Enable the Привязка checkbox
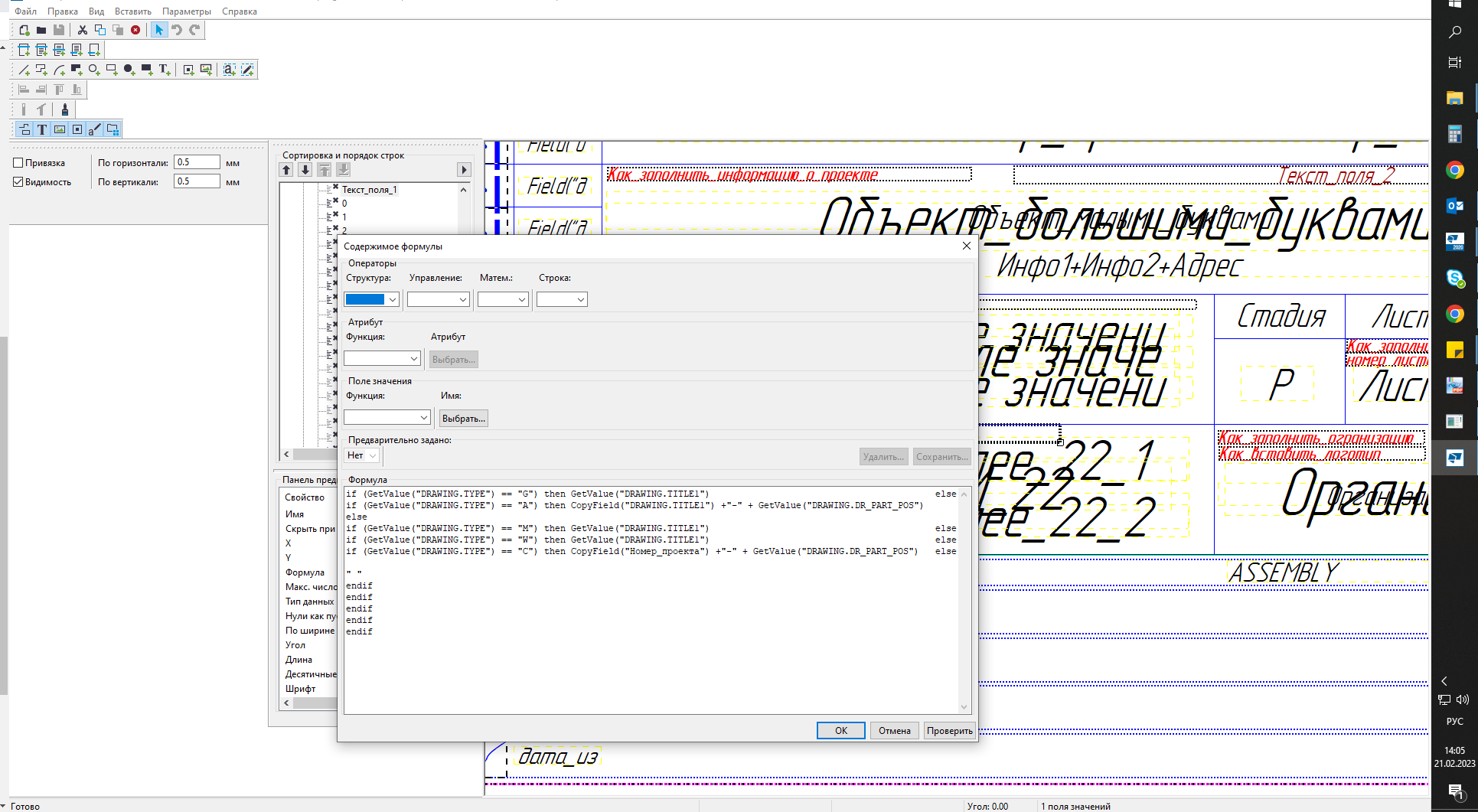This screenshot has height=812, width=1478. (18, 163)
